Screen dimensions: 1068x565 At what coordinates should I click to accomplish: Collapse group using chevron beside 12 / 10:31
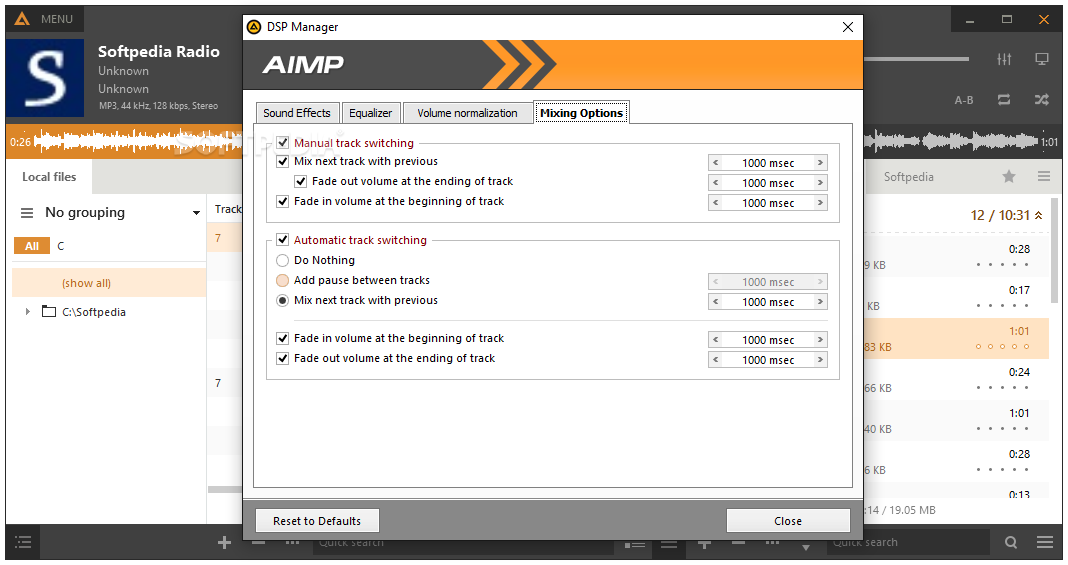tap(1039, 215)
